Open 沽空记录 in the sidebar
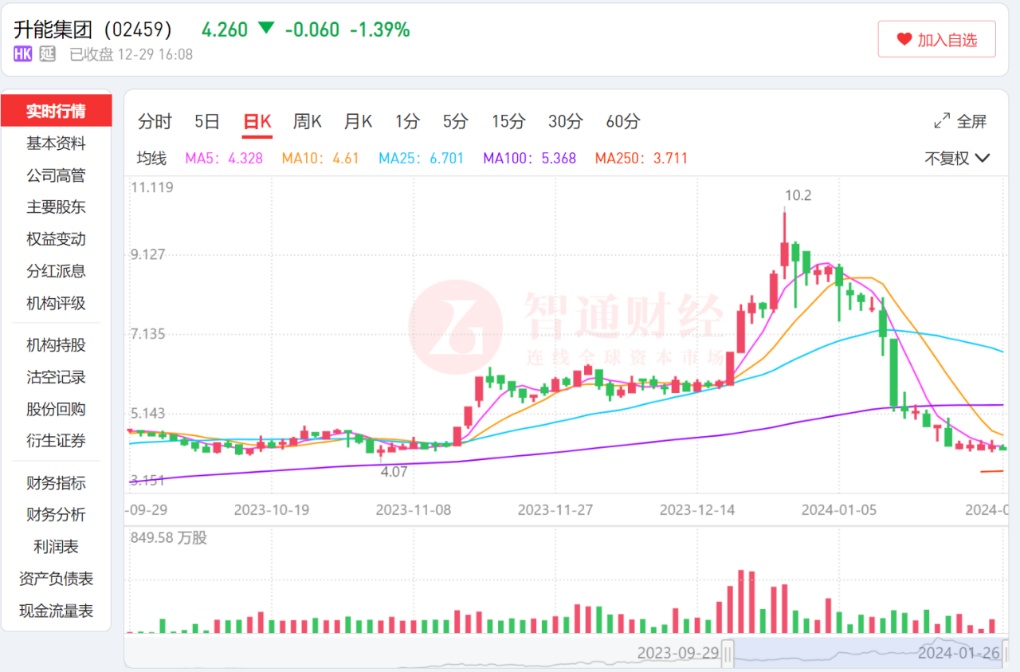This screenshot has height=672, width=1020. tap(56, 377)
